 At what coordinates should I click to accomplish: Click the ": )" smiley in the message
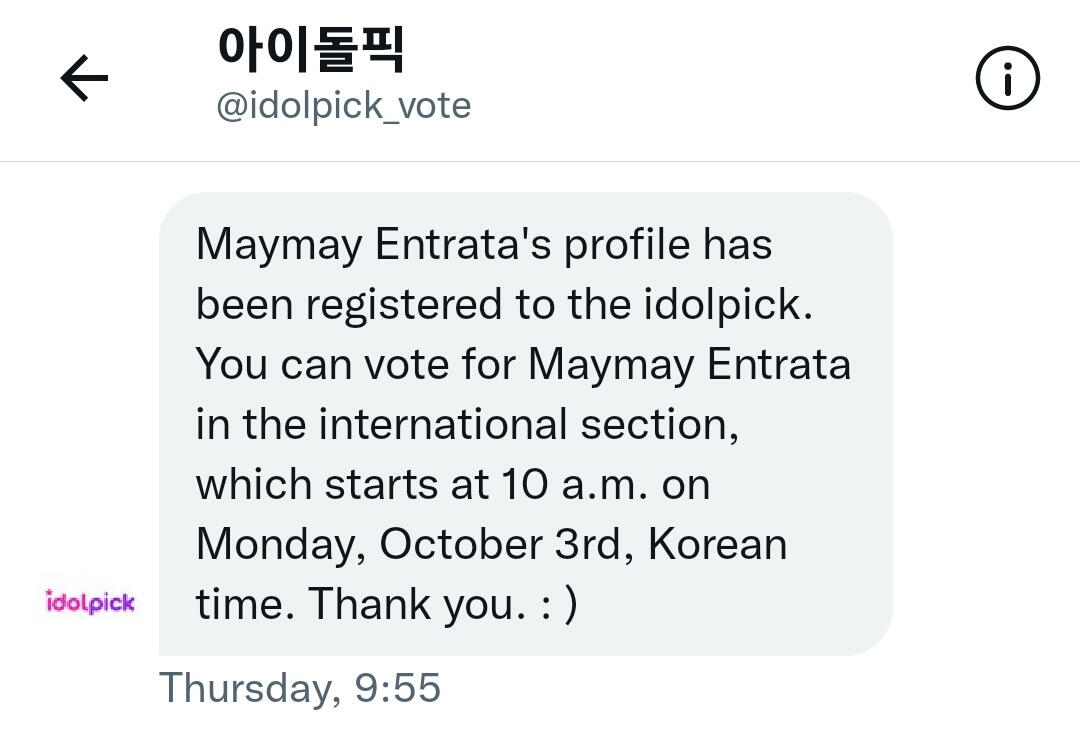coord(557,604)
